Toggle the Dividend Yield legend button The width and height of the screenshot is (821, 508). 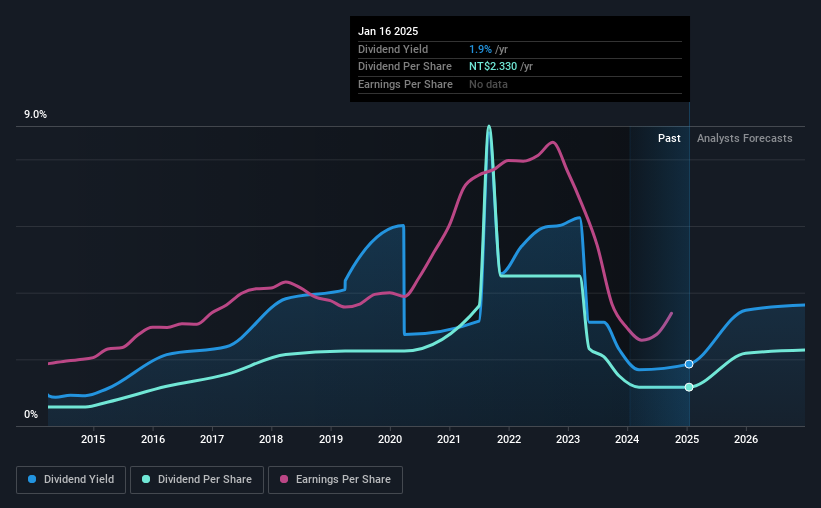coord(71,480)
